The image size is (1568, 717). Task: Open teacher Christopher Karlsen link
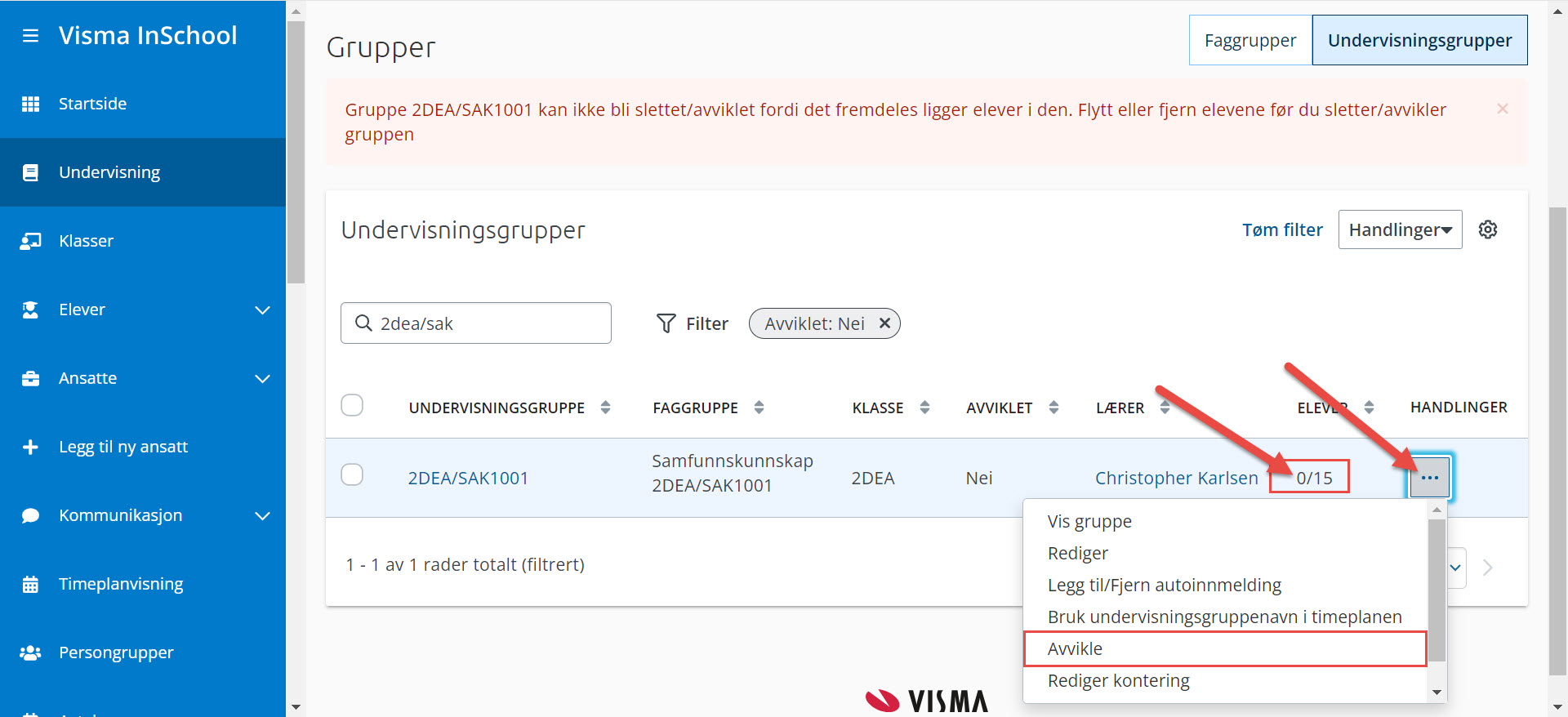pos(1177,478)
